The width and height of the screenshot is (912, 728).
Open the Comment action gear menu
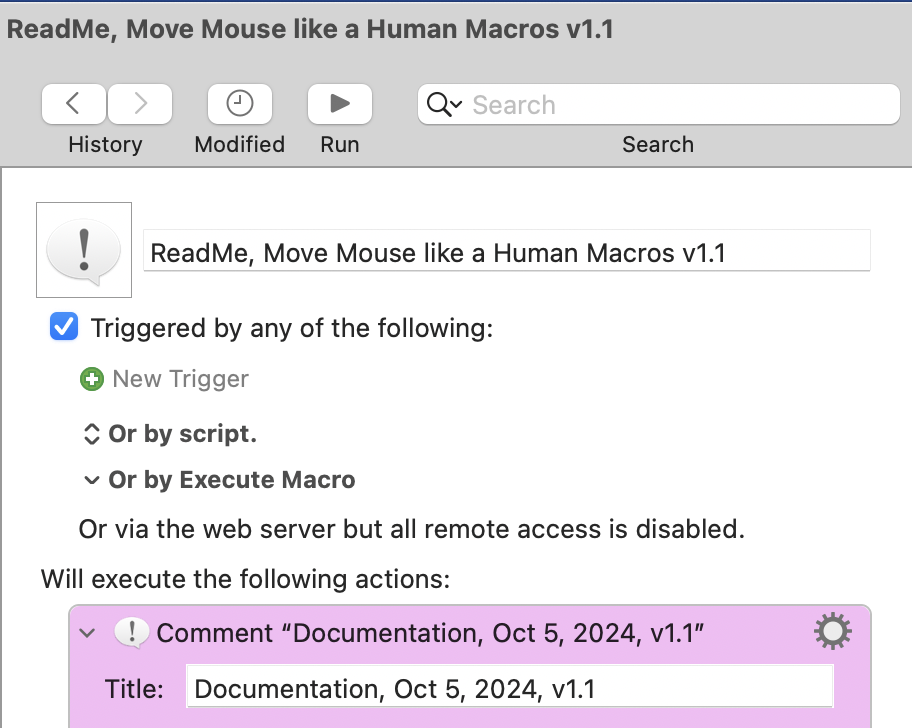[832, 631]
